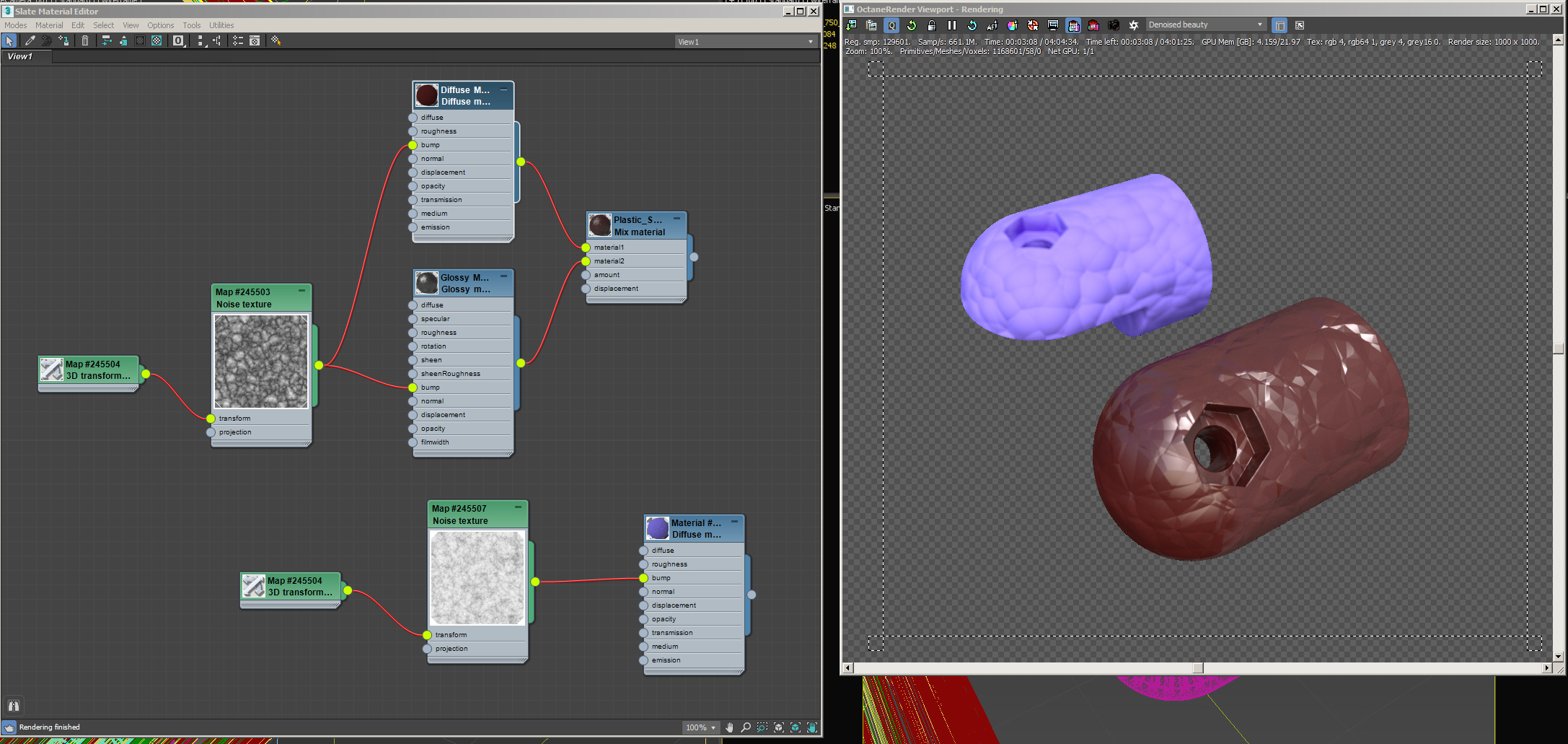Restart the Octane render with green arrow
This screenshot has height=744, width=1568.
912,25
